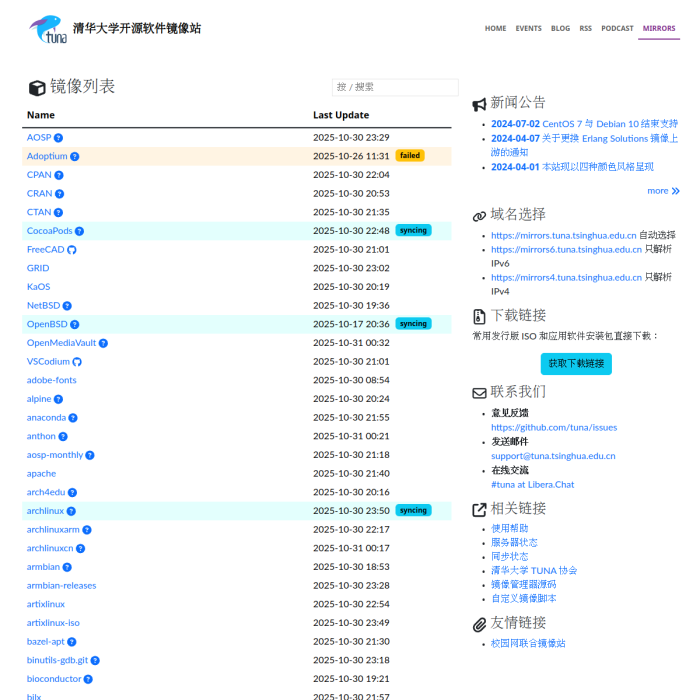Open the mirrors6 IPv6 domain link

click(x=566, y=250)
